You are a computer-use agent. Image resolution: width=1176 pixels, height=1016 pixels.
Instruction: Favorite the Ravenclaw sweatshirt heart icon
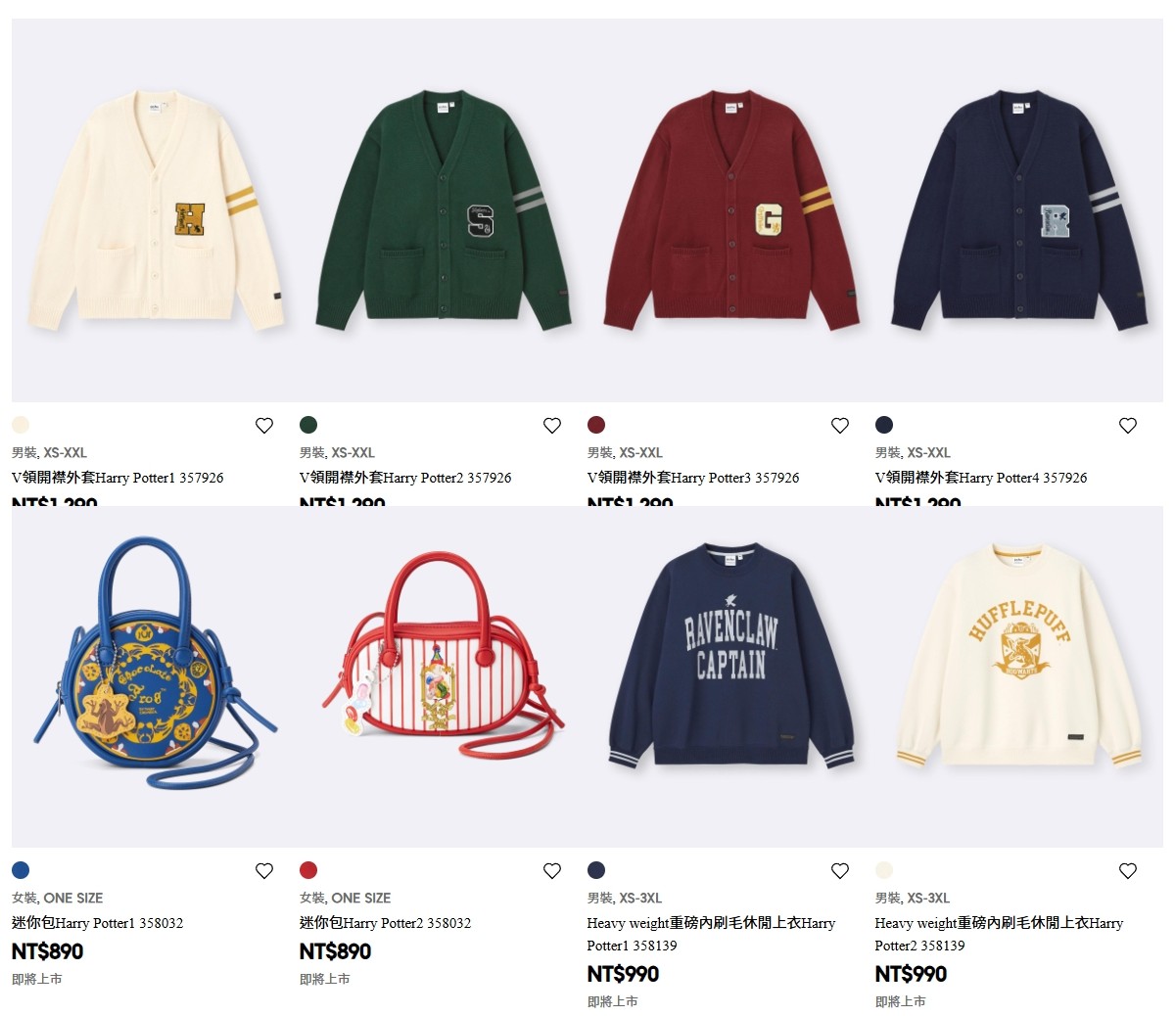pyautogui.click(x=840, y=871)
